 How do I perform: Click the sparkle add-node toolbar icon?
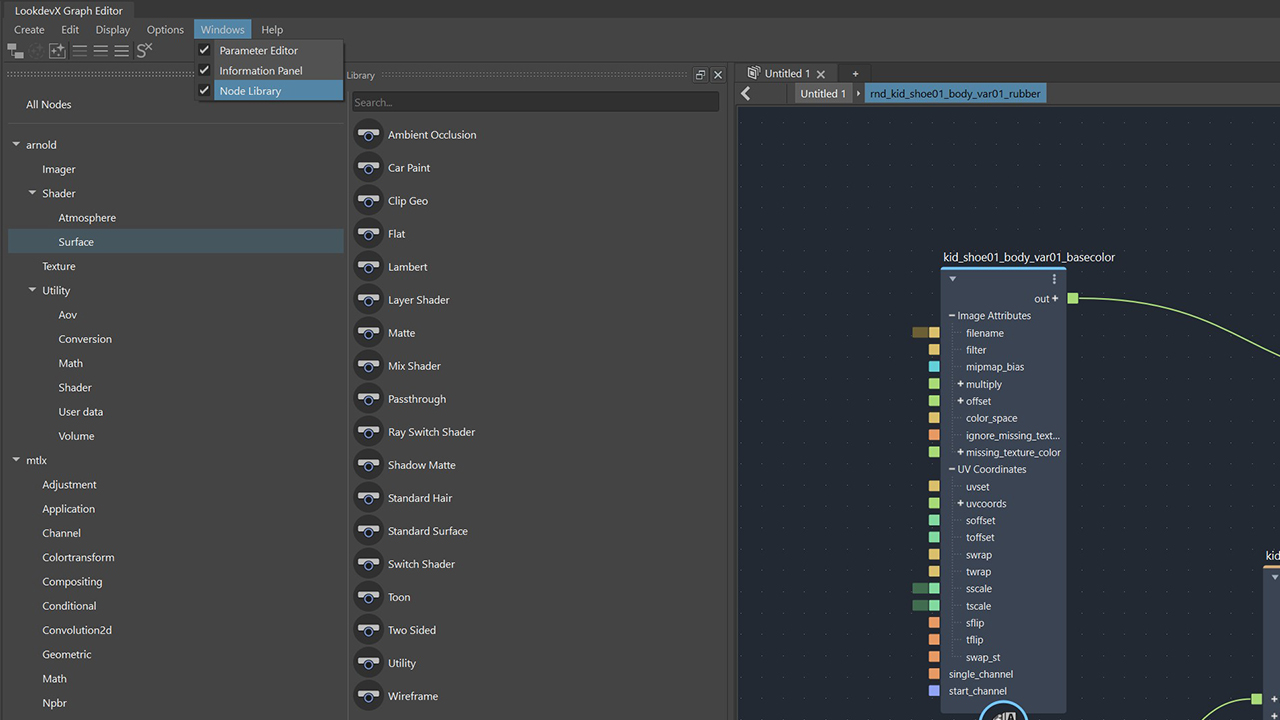pyautogui.click(x=57, y=50)
